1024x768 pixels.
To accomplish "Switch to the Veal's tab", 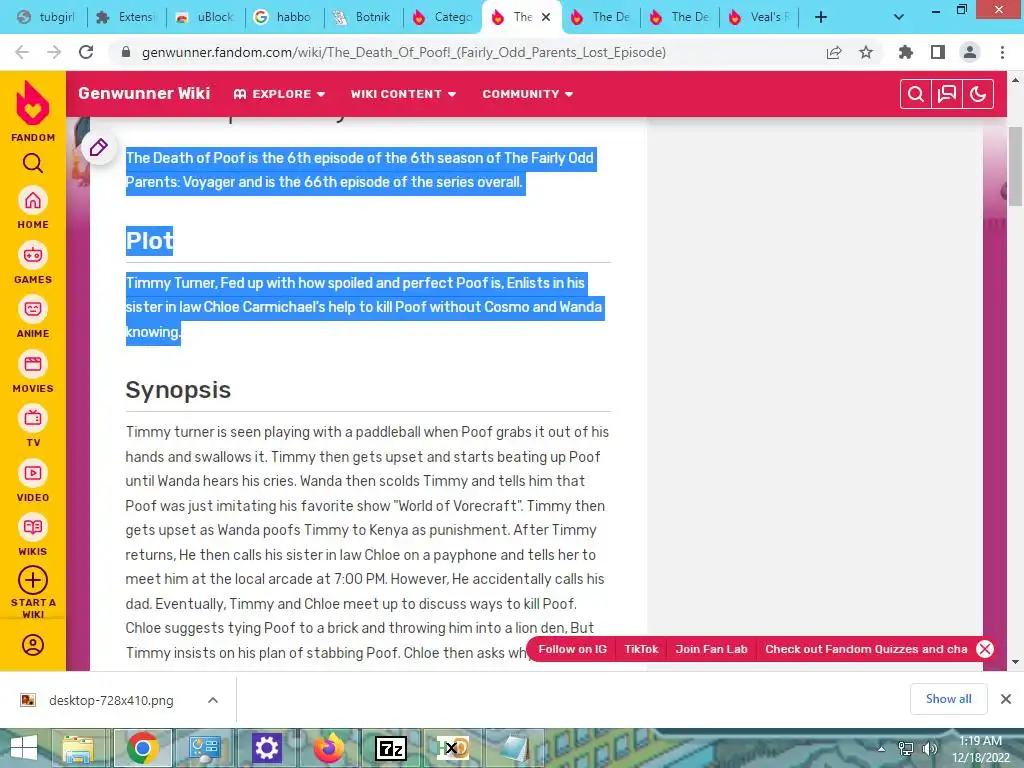I will pyautogui.click(x=759, y=17).
